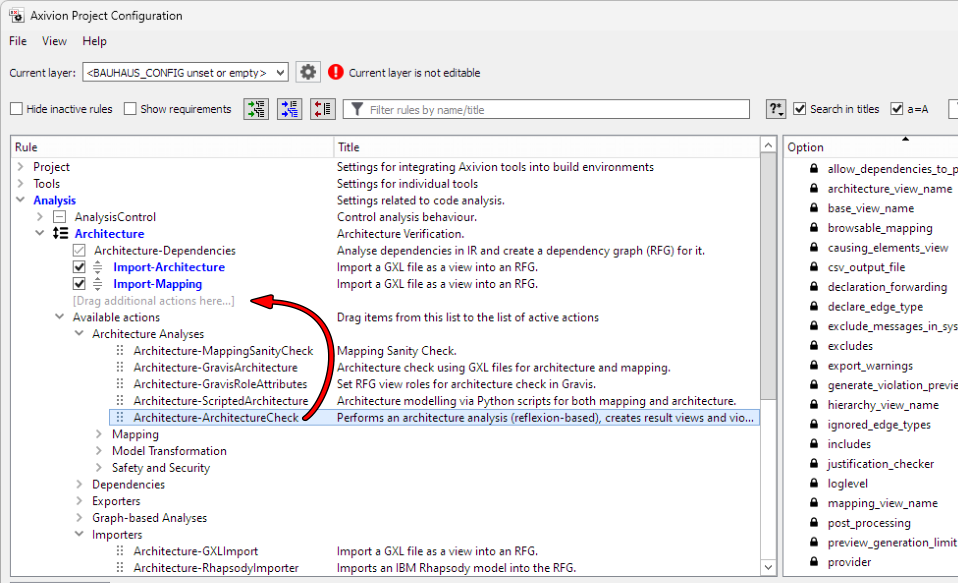Click the lock icon for architecture_view_name

[x=814, y=188]
